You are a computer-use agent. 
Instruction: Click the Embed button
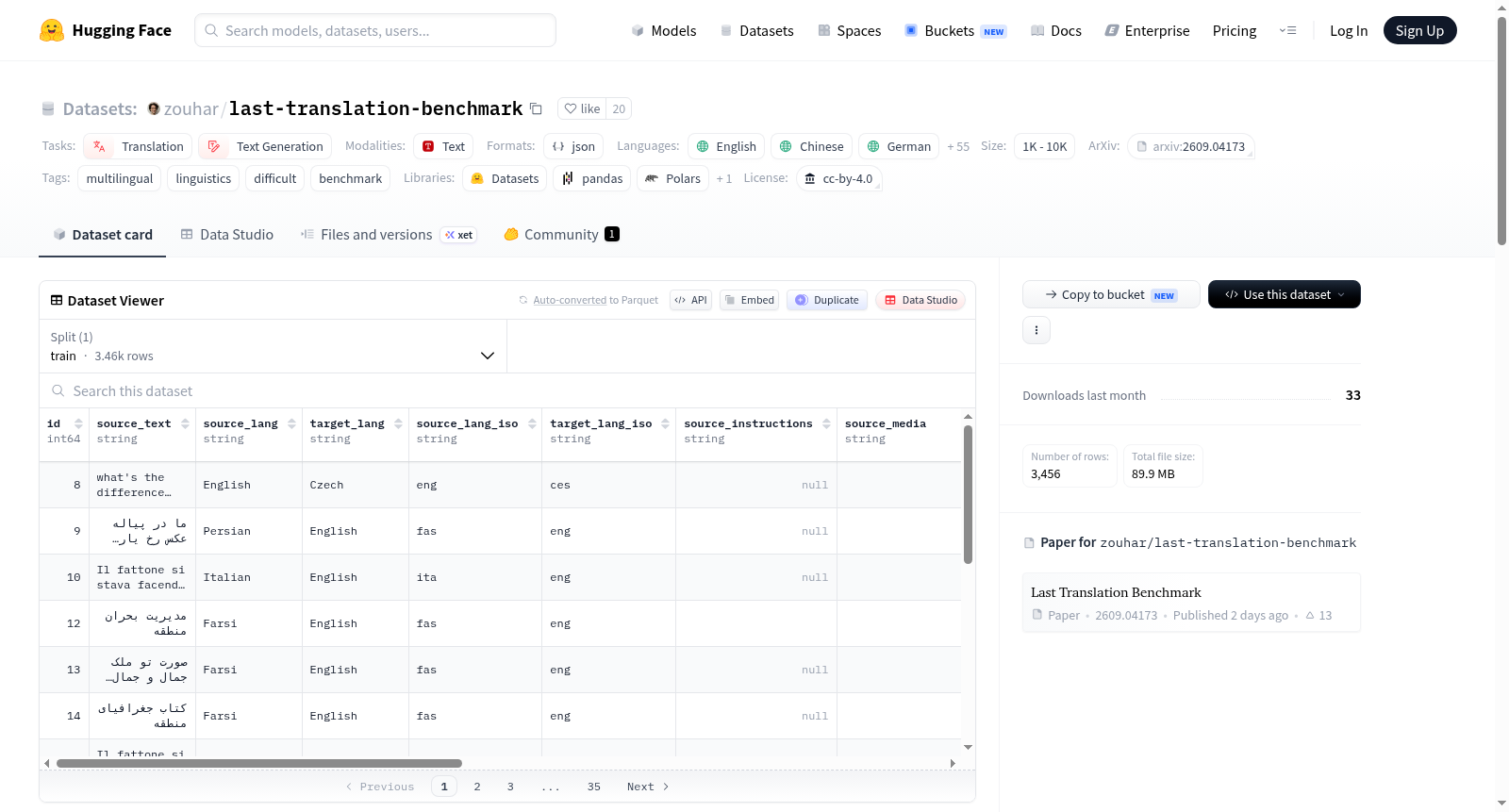pos(749,300)
